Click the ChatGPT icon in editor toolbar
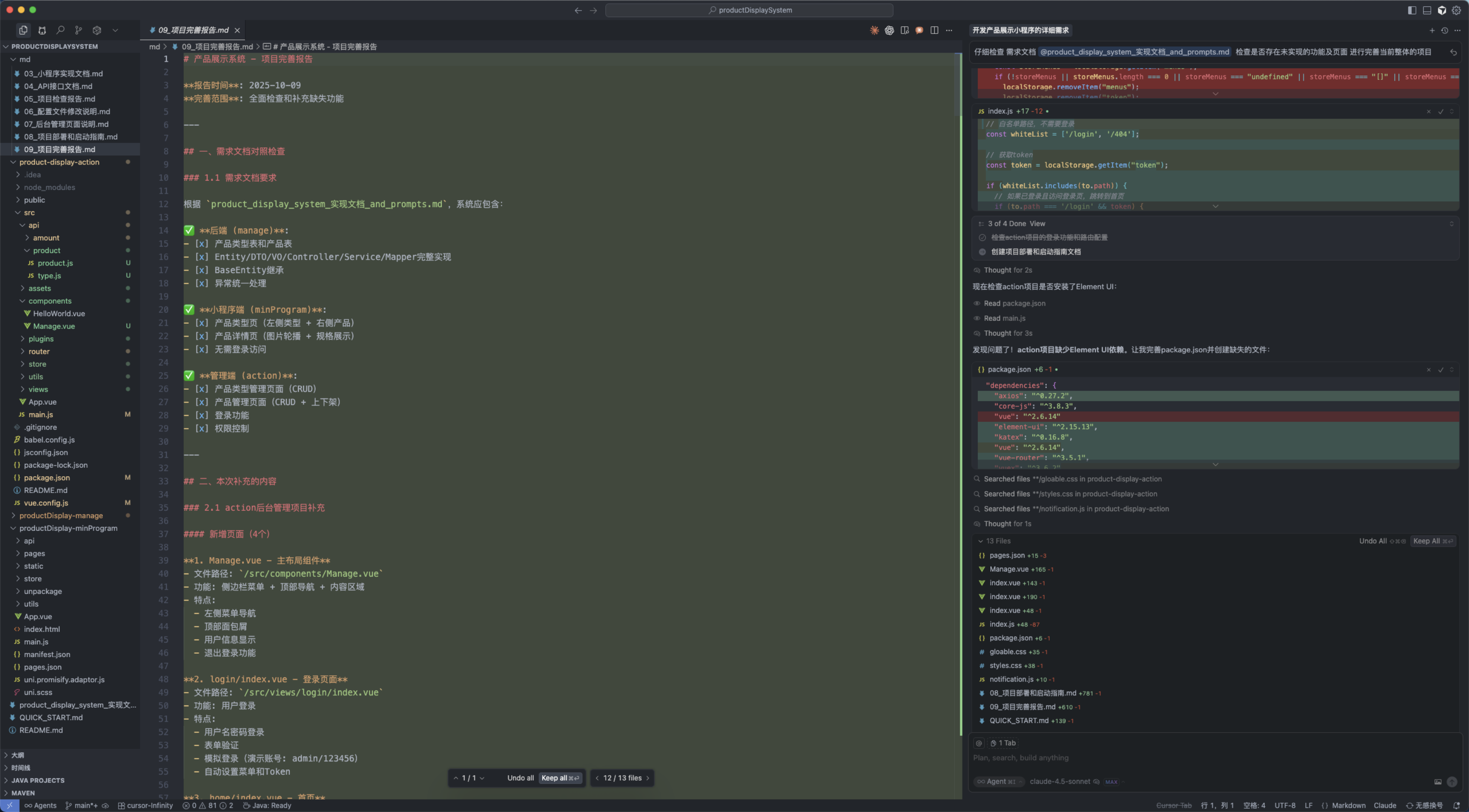 coord(889,30)
